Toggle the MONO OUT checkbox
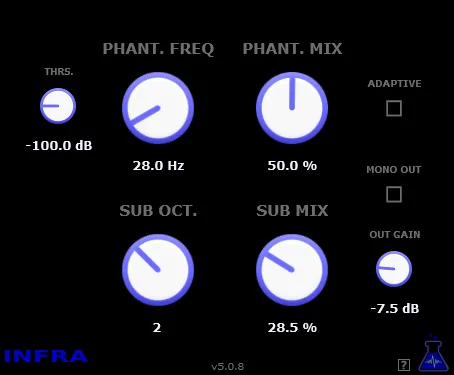This screenshot has height=375, width=454. tap(394, 194)
